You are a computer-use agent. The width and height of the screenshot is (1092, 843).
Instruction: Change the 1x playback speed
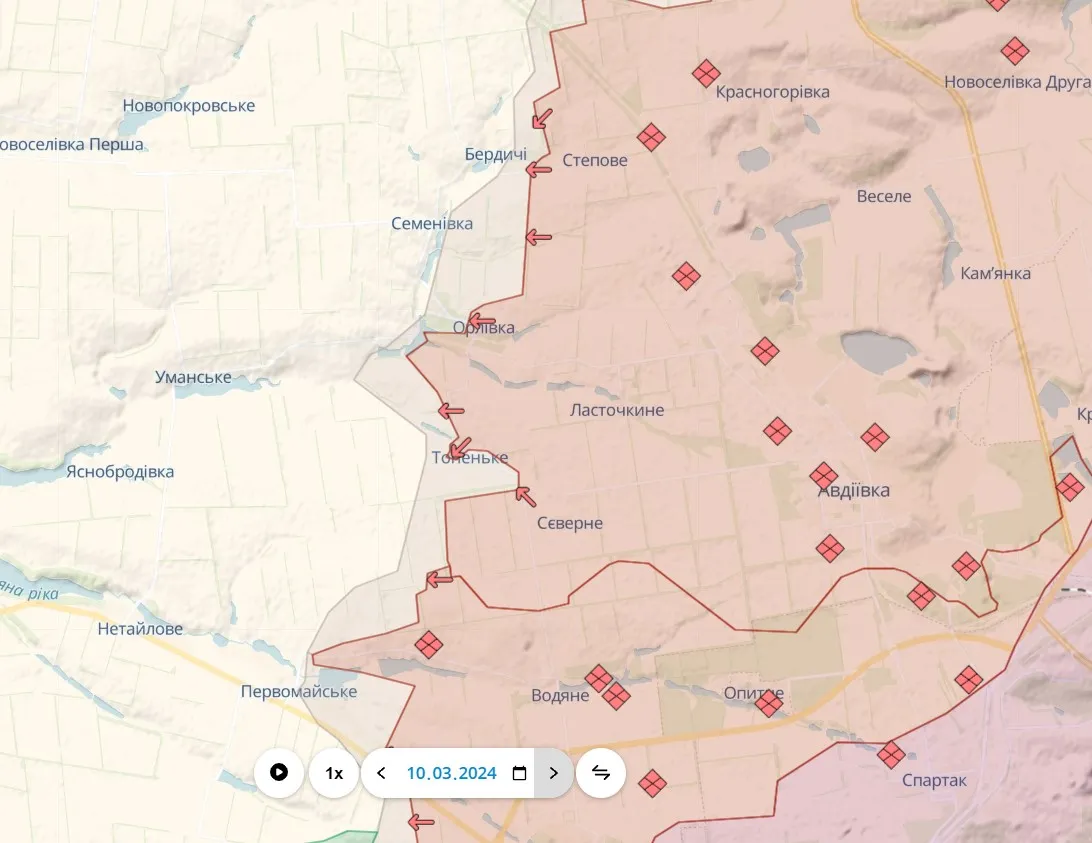click(334, 773)
